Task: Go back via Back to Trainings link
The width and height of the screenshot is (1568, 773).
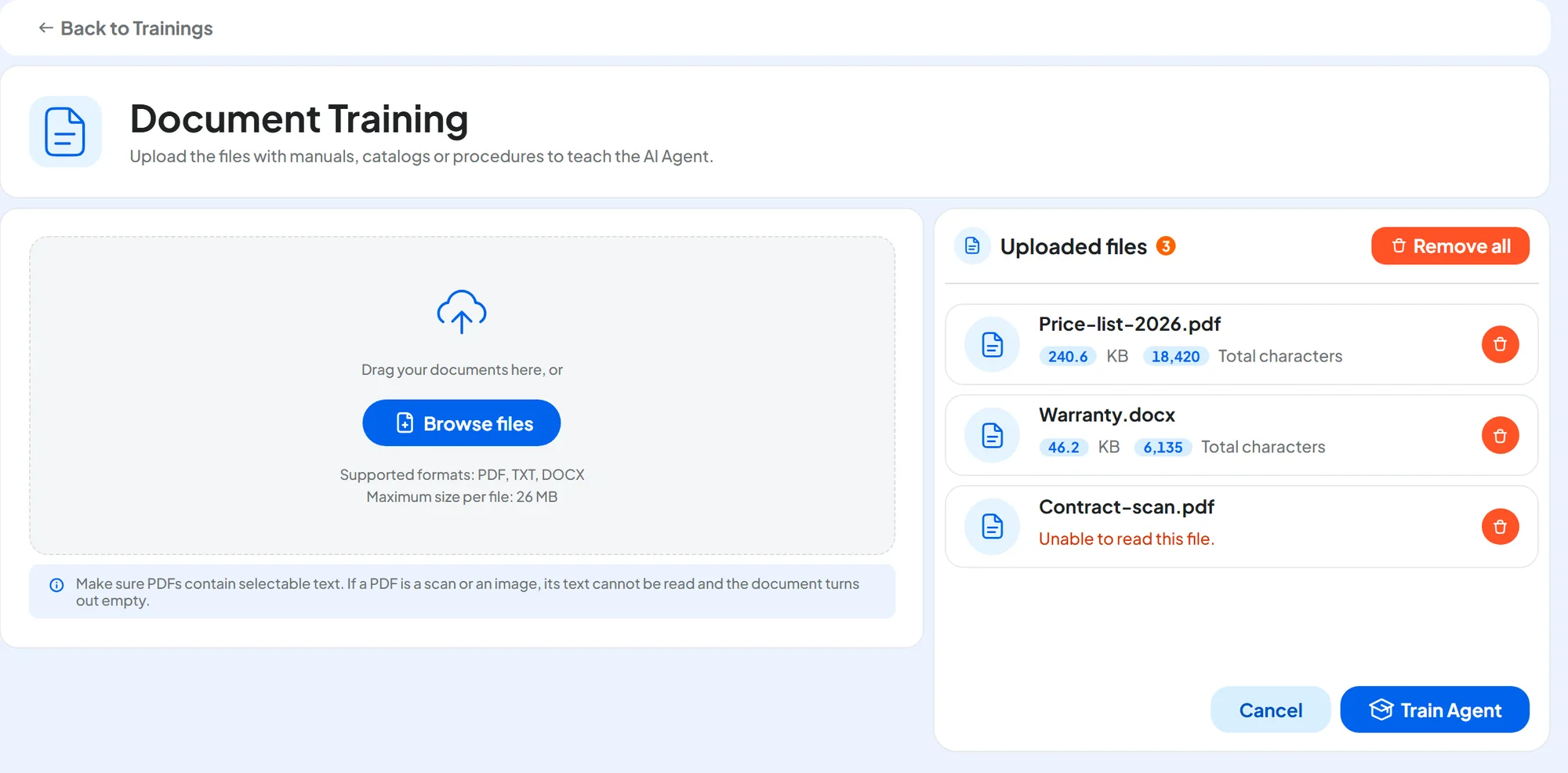Action: point(125,28)
